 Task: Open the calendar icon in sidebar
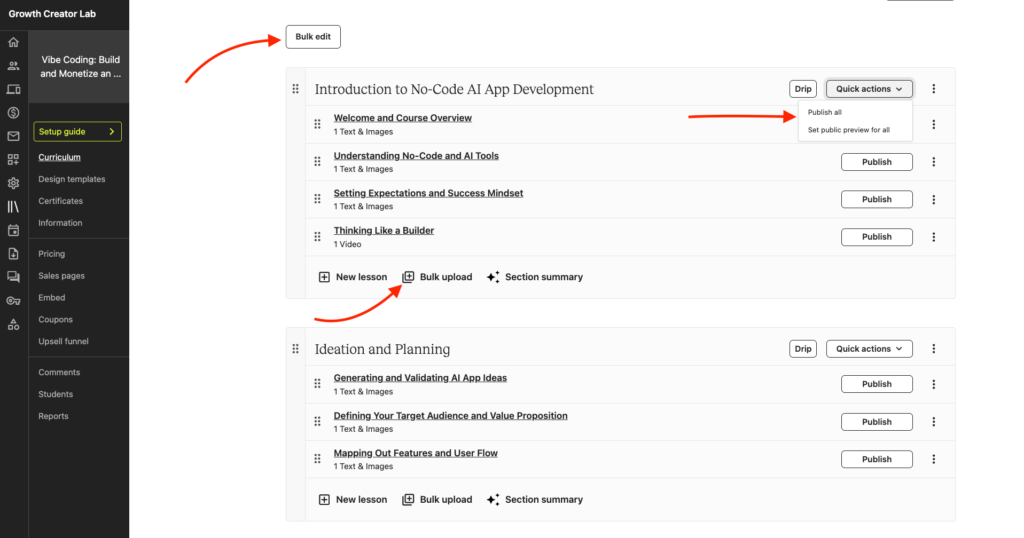click(x=13, y=230)
